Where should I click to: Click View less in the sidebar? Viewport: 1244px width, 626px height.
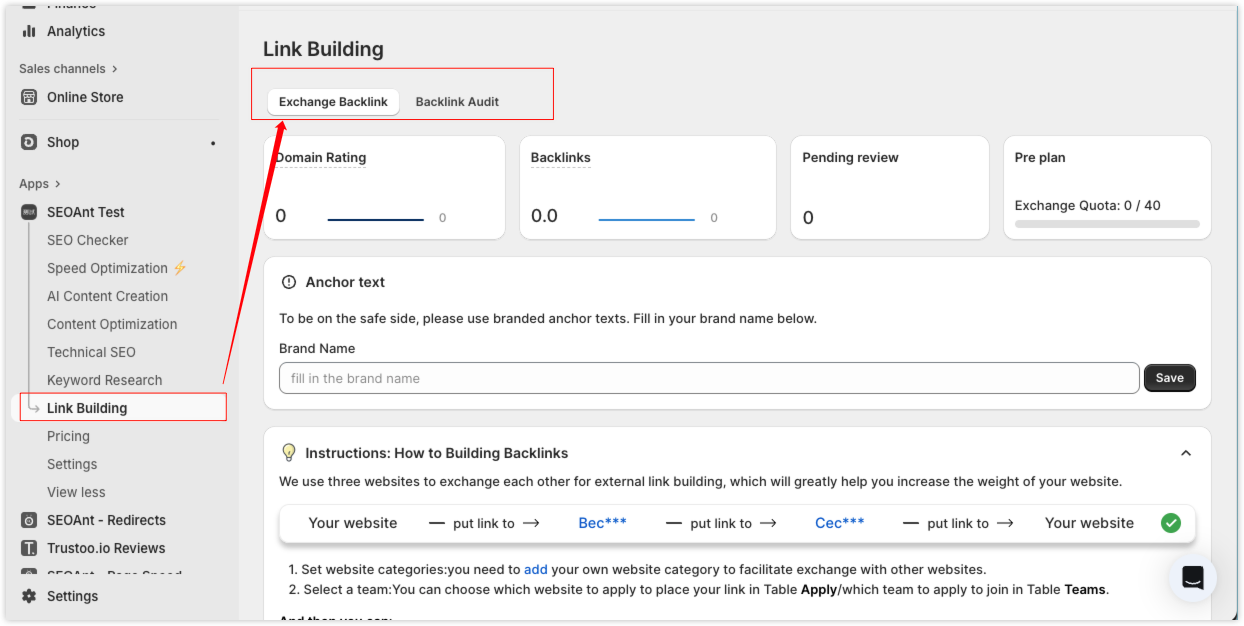76,492
